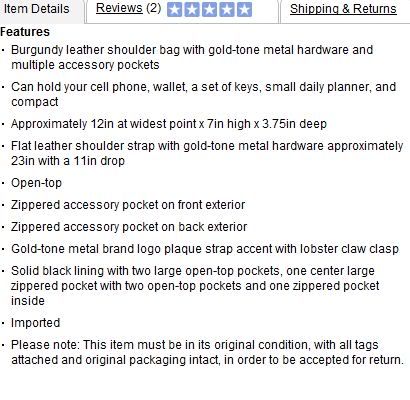
Task: Click the fifth rating star
Action: pyautogui.click(x=244, y=10)
